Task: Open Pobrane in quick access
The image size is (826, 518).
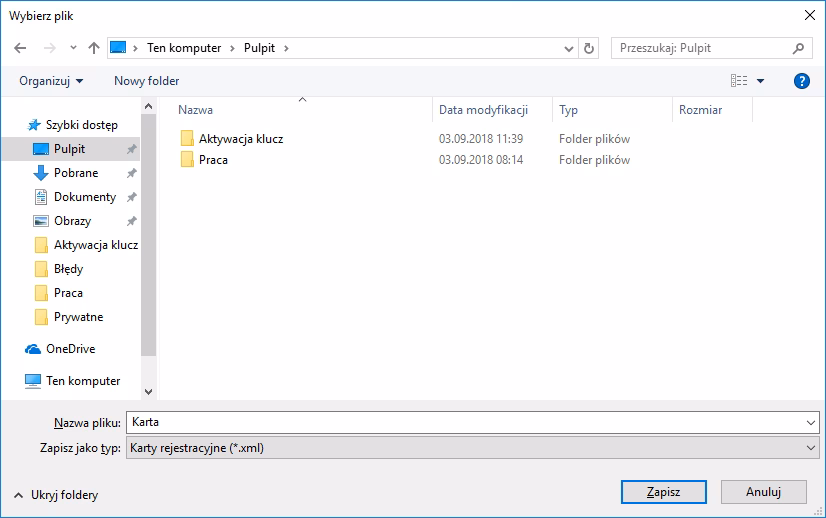Action: click(75, 173)
